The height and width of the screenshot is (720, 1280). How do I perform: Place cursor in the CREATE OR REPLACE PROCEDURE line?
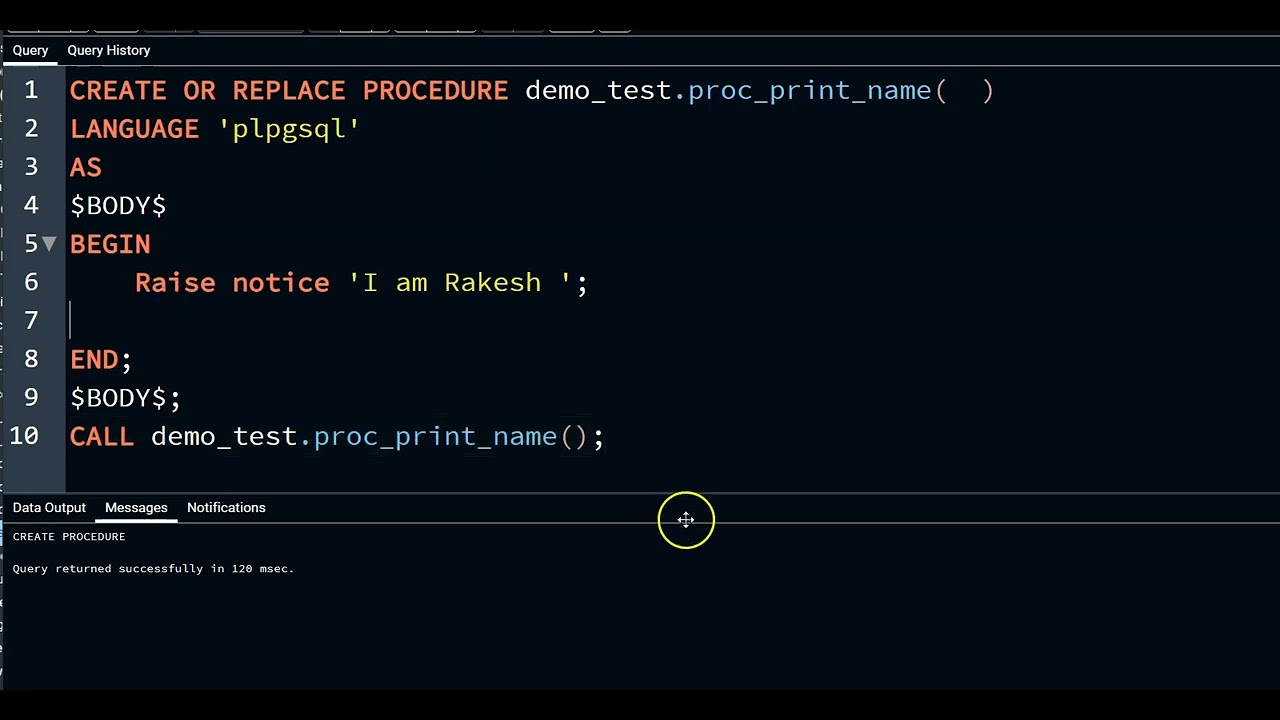[288, 91]
